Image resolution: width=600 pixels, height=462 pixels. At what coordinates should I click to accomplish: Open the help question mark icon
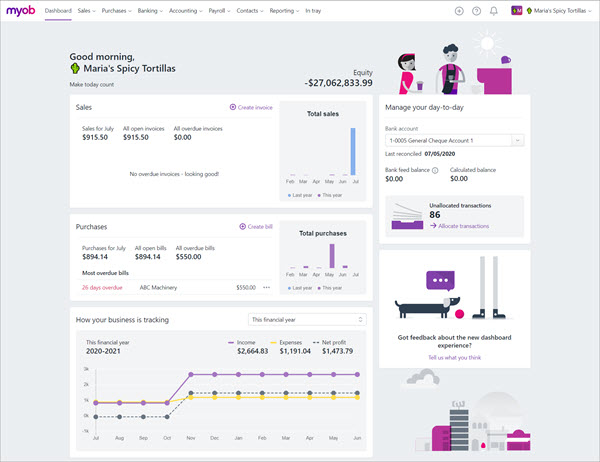point(476,11)
